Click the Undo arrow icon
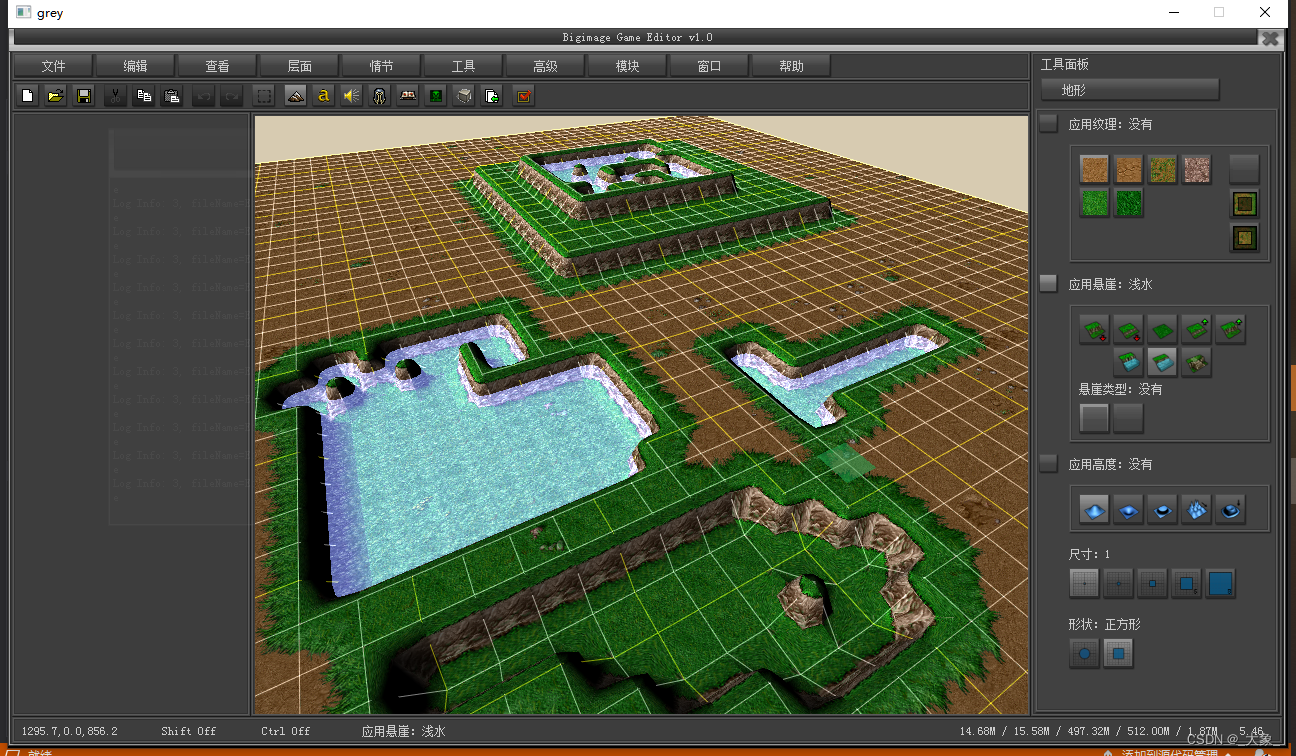1296x756 pixels. (x=203, y=96)
